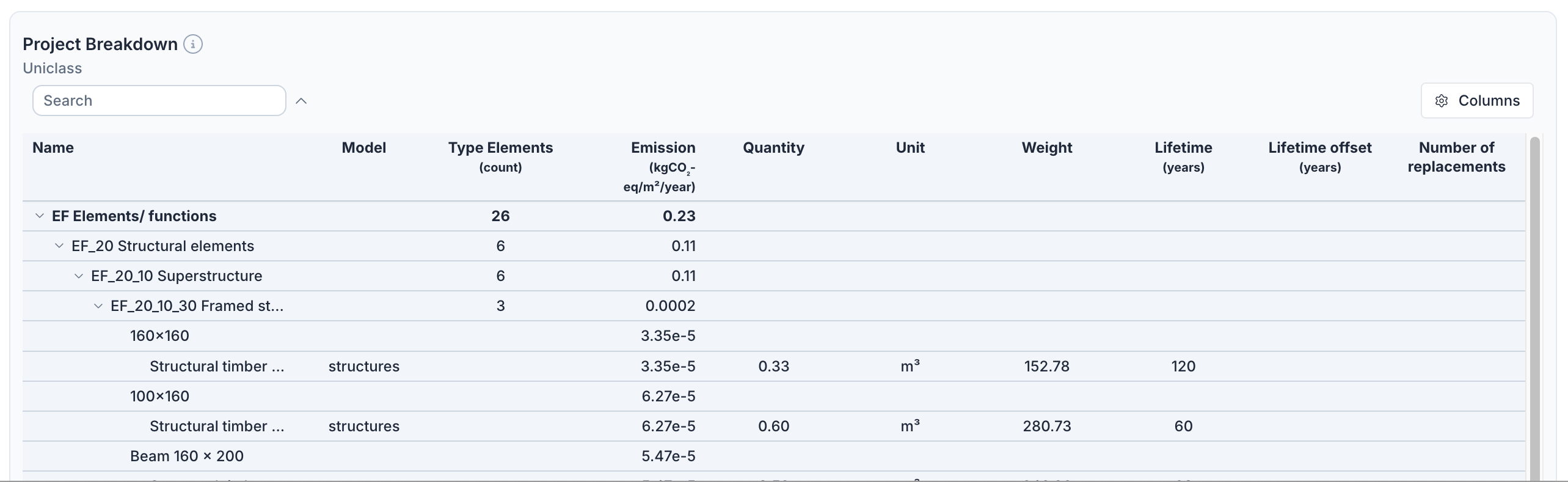
Task: Collapse EF_20 Structural elements row
Action: pyautogui.click(x=59, y=246)
